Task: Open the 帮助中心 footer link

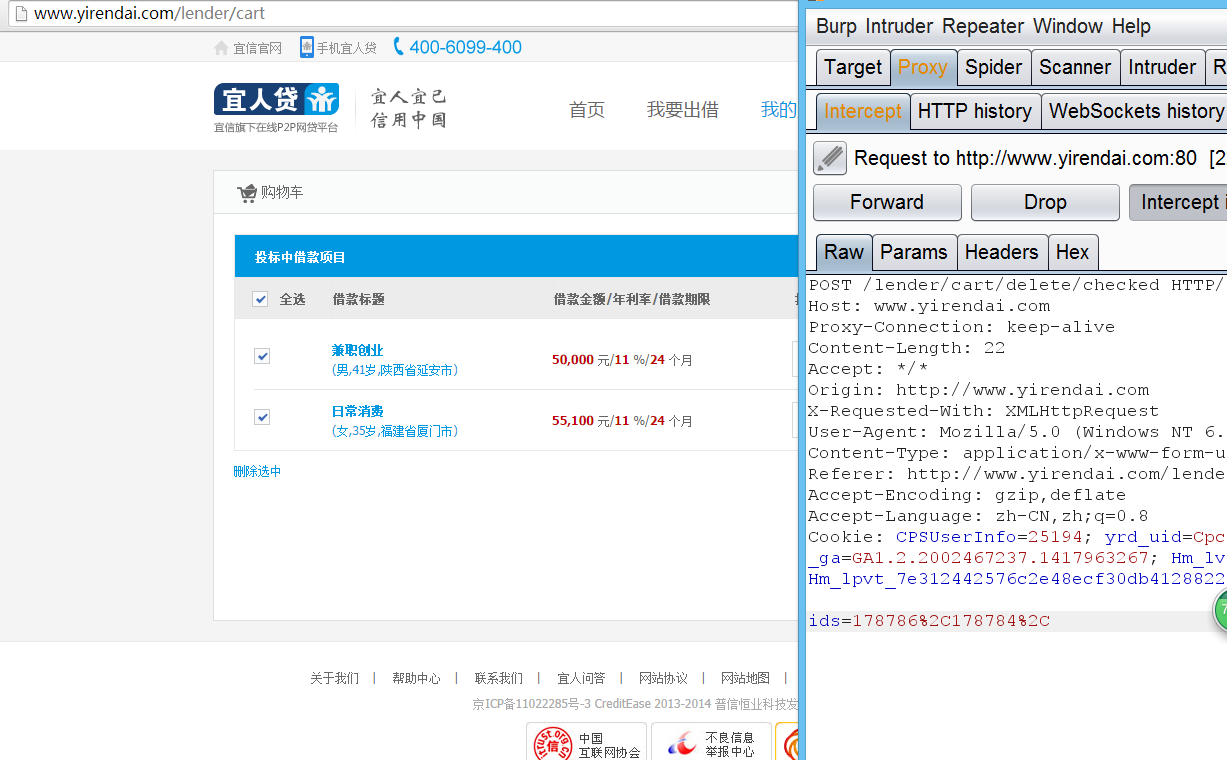Action: [416, 678]
